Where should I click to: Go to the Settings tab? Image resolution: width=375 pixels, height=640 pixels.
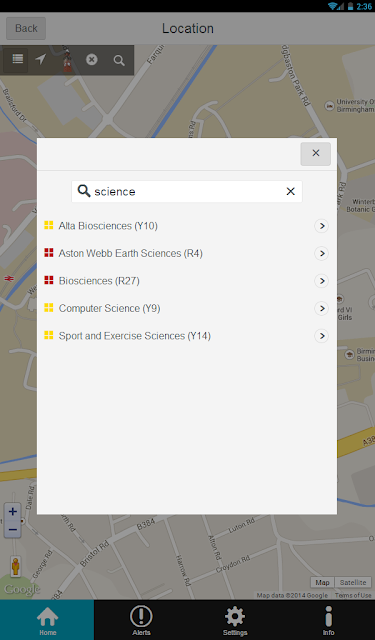235,620
